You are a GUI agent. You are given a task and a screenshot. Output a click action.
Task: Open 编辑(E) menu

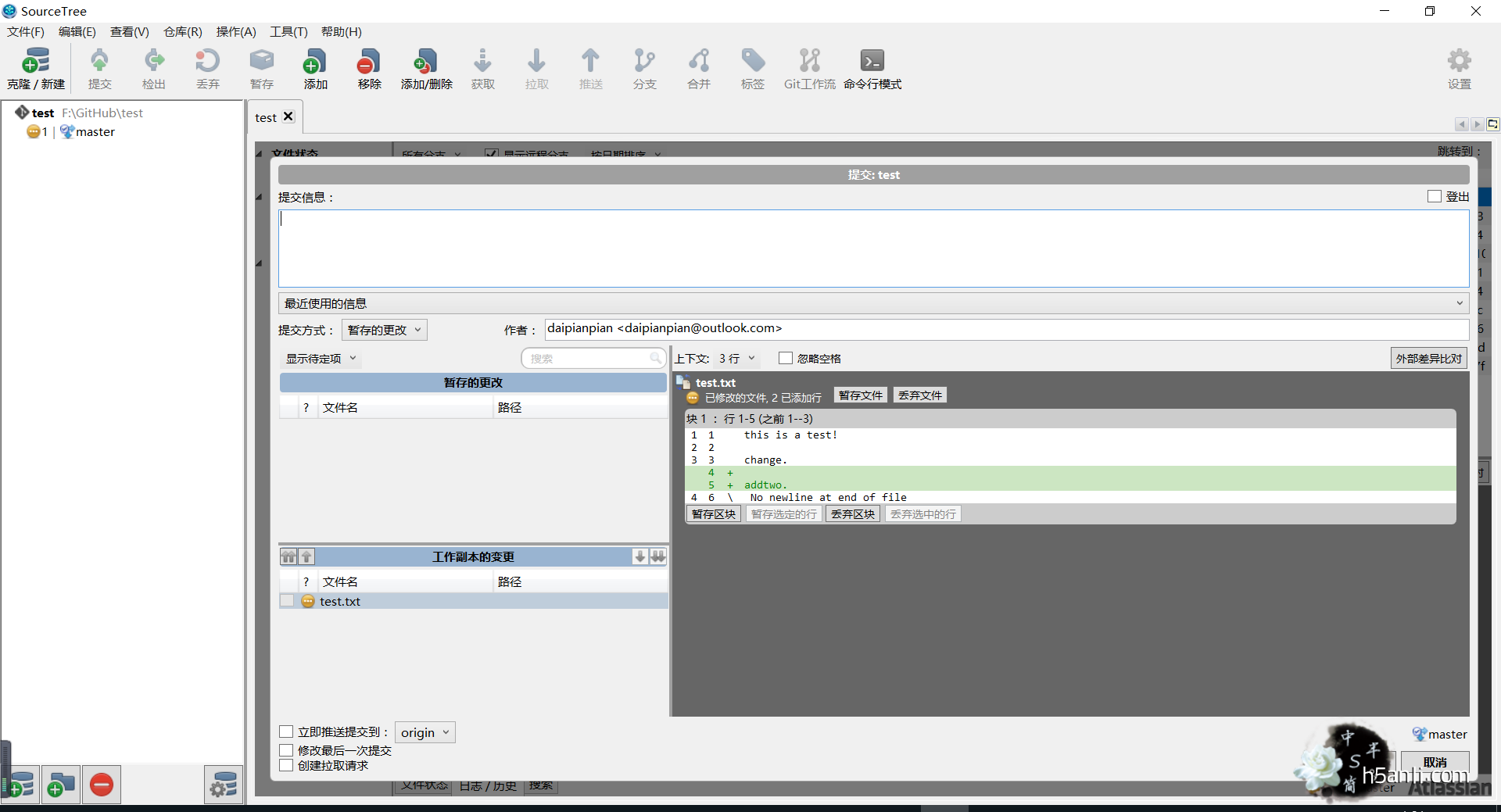pyautogui.click(x=77, y=31)
